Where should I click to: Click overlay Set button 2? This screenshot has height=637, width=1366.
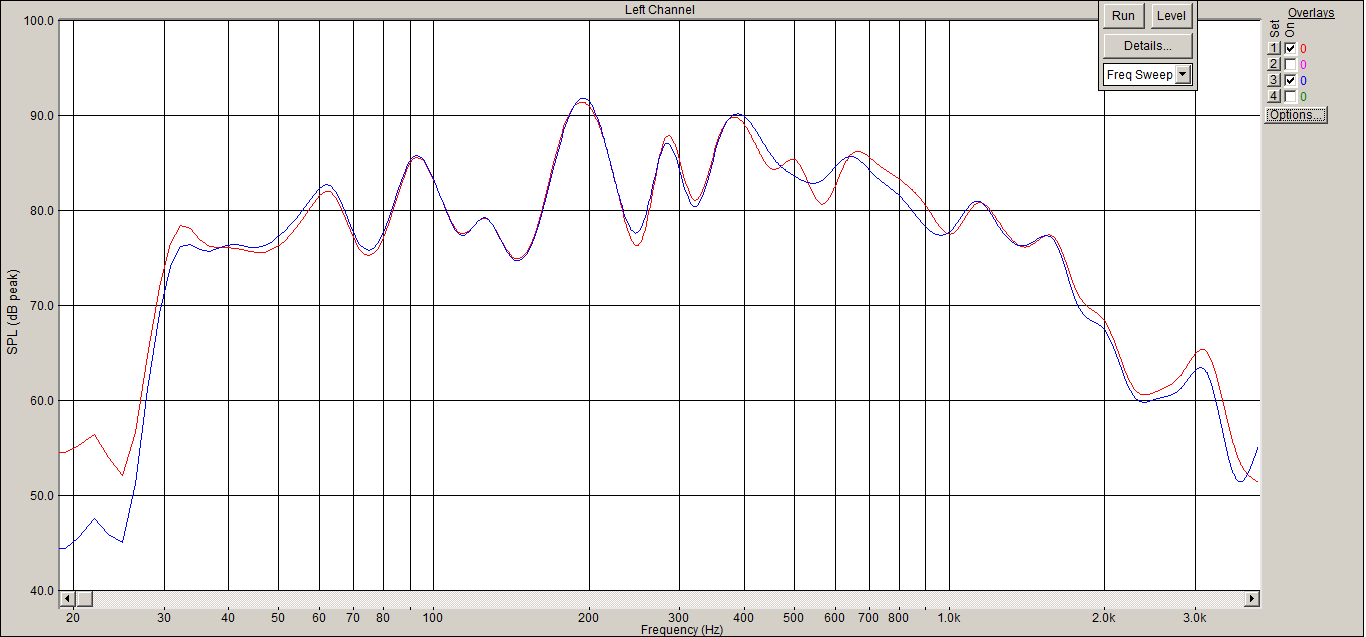click(x=1273, y=64)
